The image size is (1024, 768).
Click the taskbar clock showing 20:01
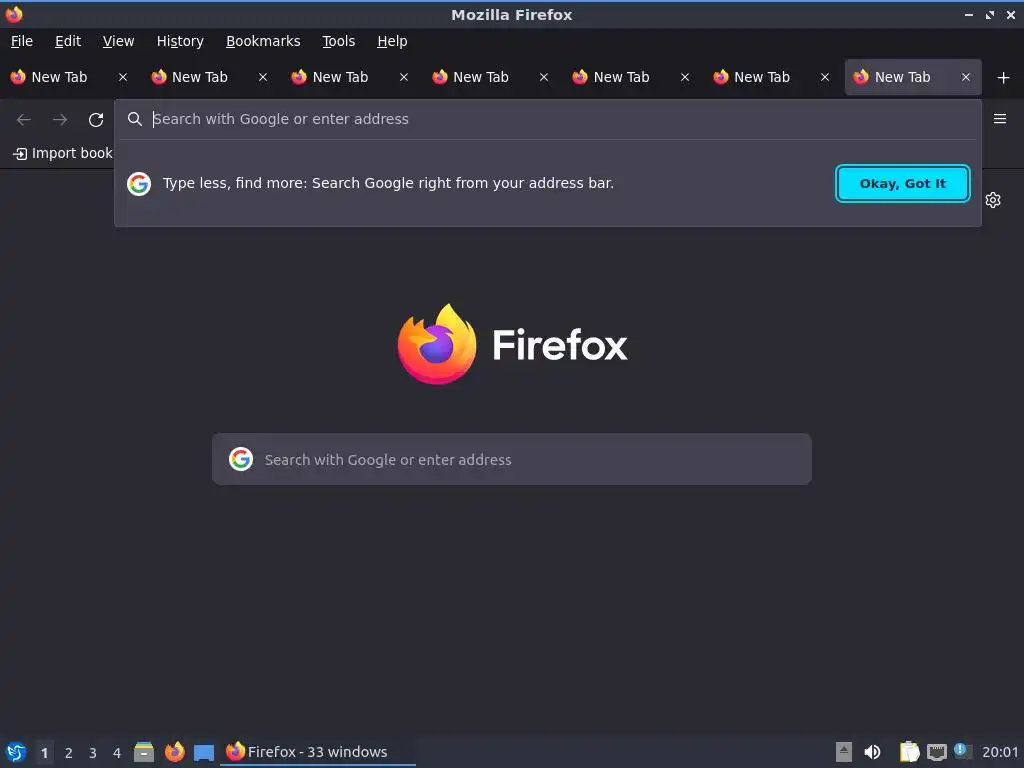pyautogui.click(x=1000, y=752)
